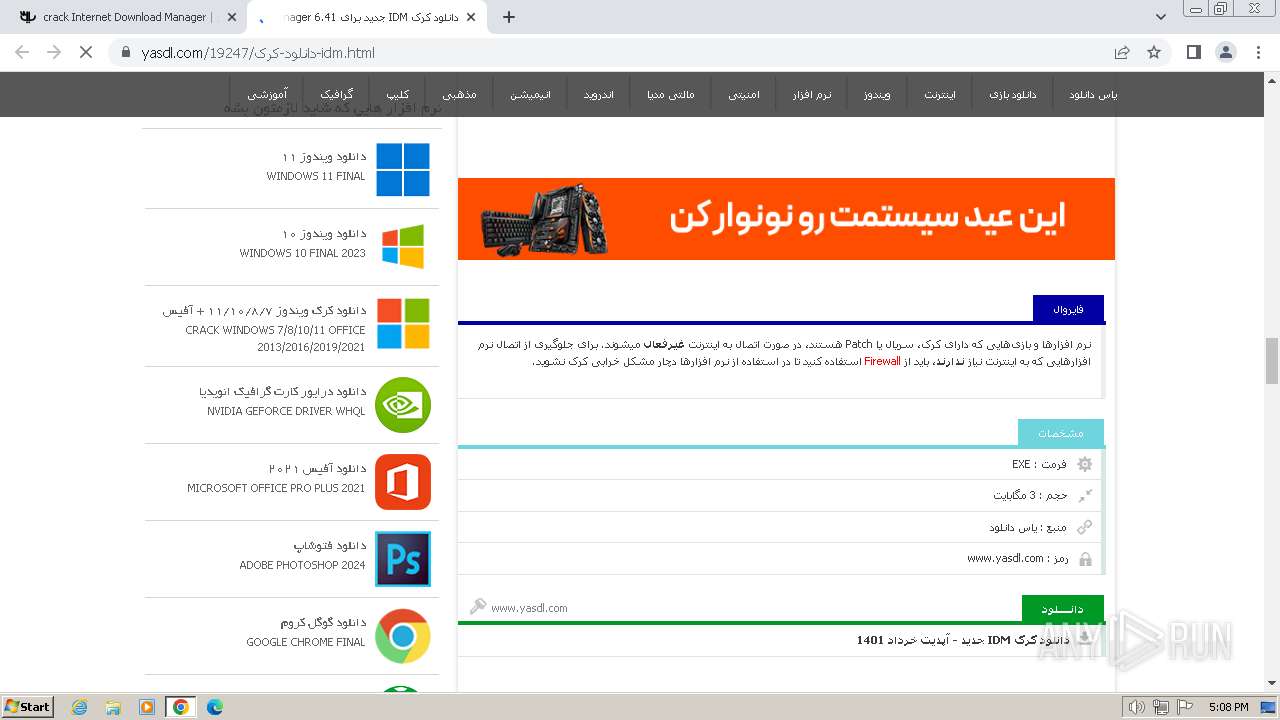Open the Windows 11 logo thumbnail
The height and width of the screenshot is (720, 1280).
[x=403, y=169]
